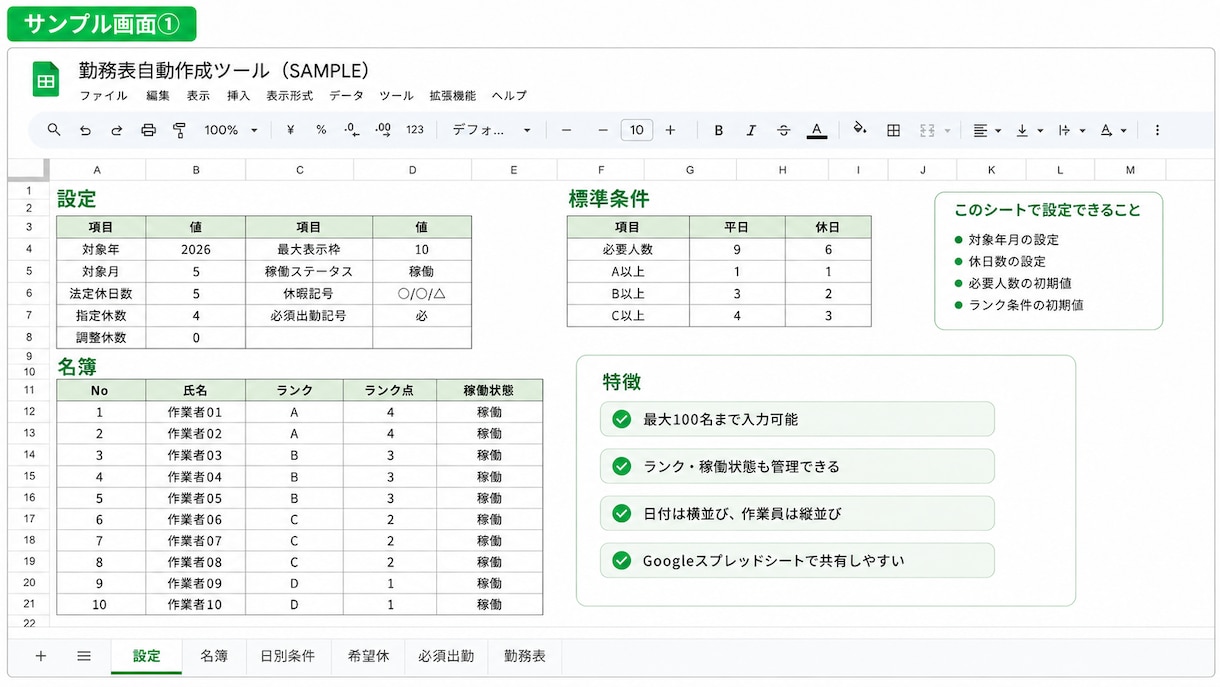Click the cell showing ○/◎/△
This screenshot has height=687, width=1220.
coord(422,293)
